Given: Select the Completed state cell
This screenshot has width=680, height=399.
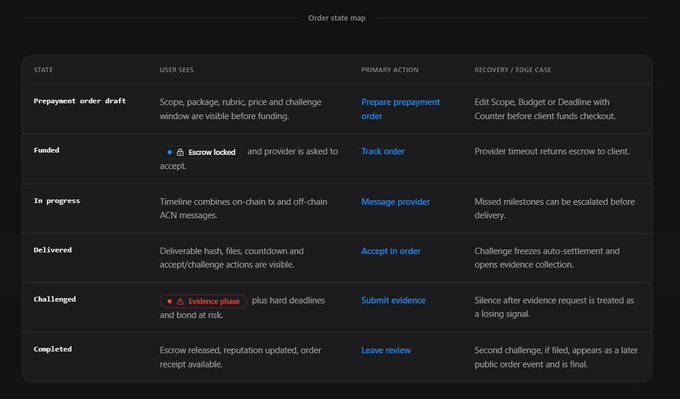Looking at the screenshot, I should pos(53,349).
